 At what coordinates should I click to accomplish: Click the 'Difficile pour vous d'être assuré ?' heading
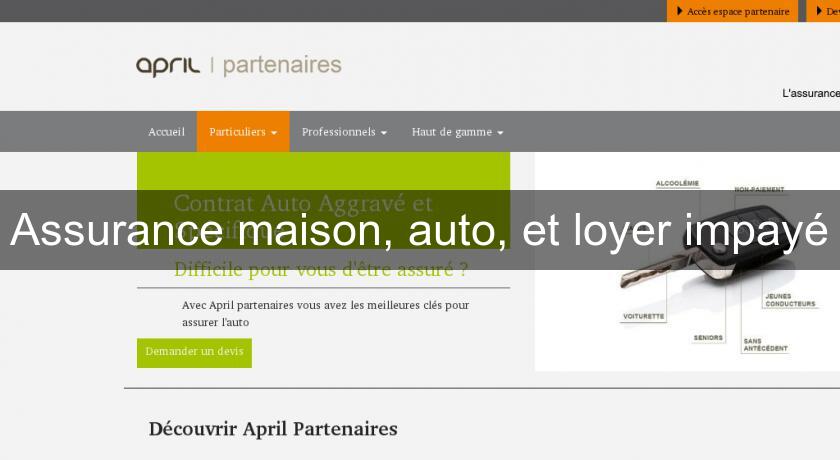(321, 269)
